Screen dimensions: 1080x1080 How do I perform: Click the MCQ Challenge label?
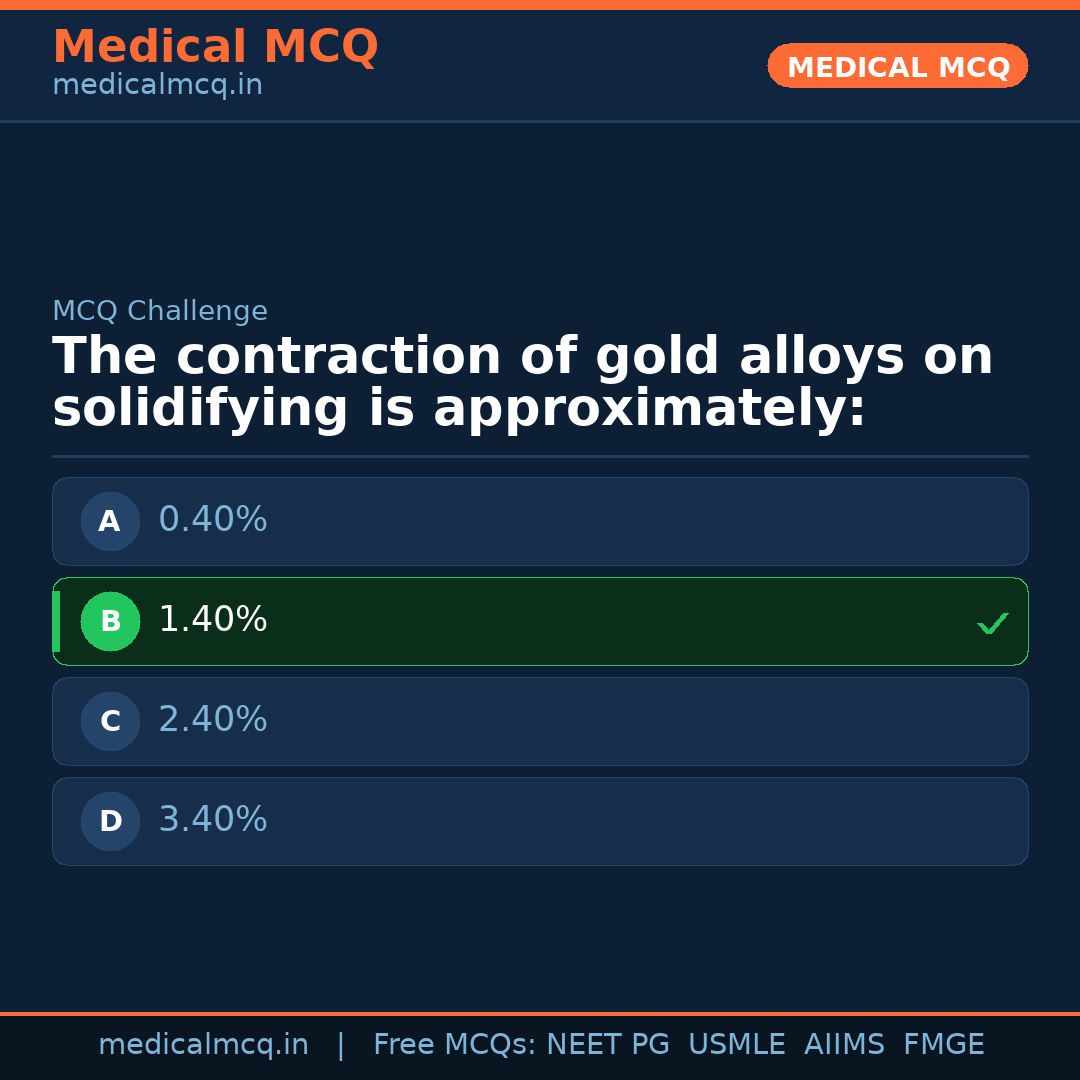(x=160, y=311)
